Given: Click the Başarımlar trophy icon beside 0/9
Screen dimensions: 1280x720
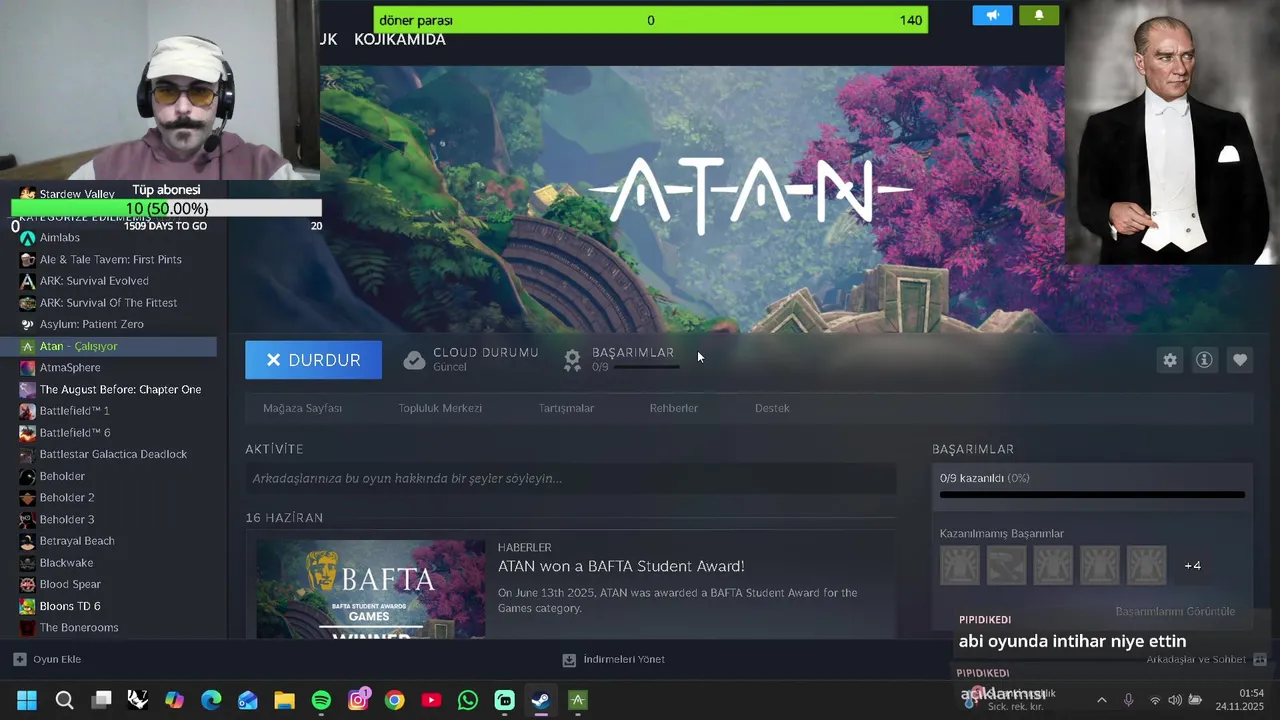Looking at the screenshot, I should coord(572,360).
